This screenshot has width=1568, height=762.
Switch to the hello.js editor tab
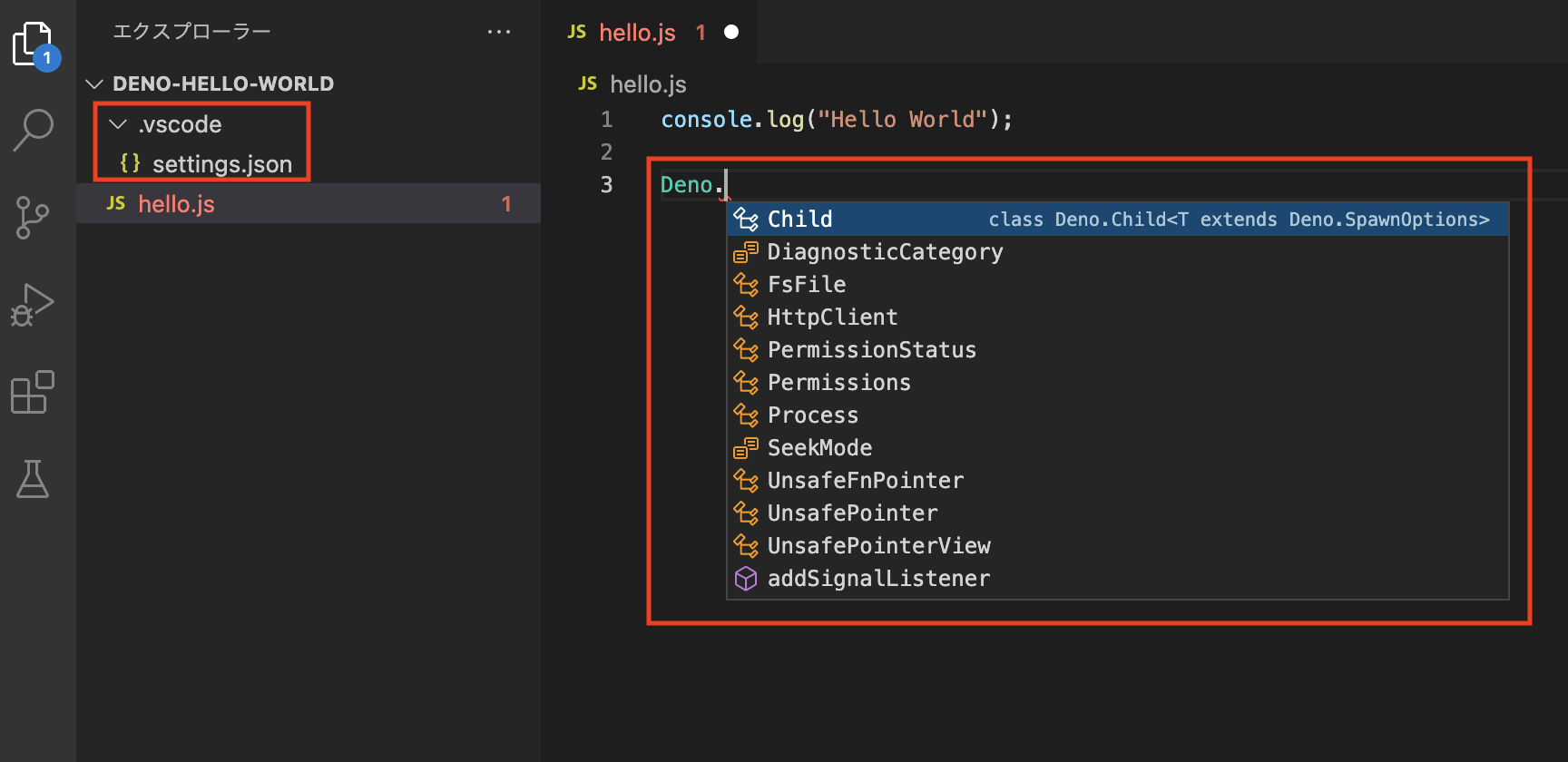pos(637,33)
